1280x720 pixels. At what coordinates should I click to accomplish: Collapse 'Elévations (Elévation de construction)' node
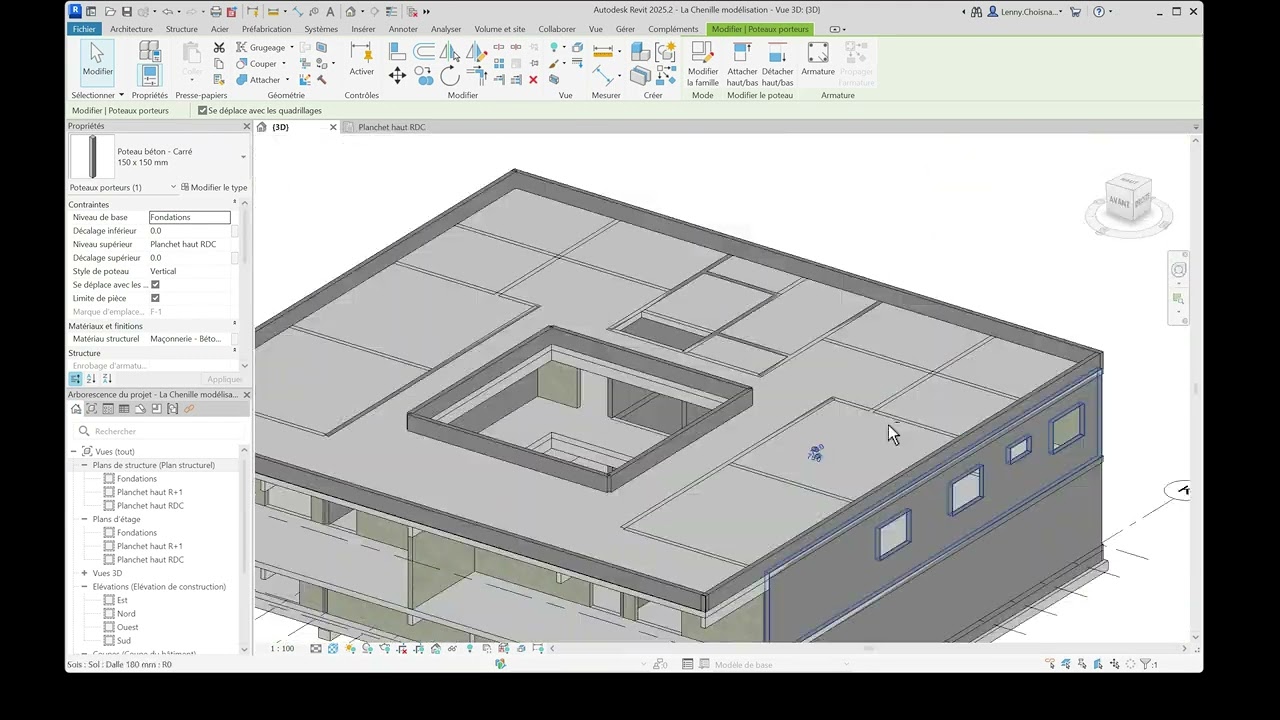[x=85, y=587]
